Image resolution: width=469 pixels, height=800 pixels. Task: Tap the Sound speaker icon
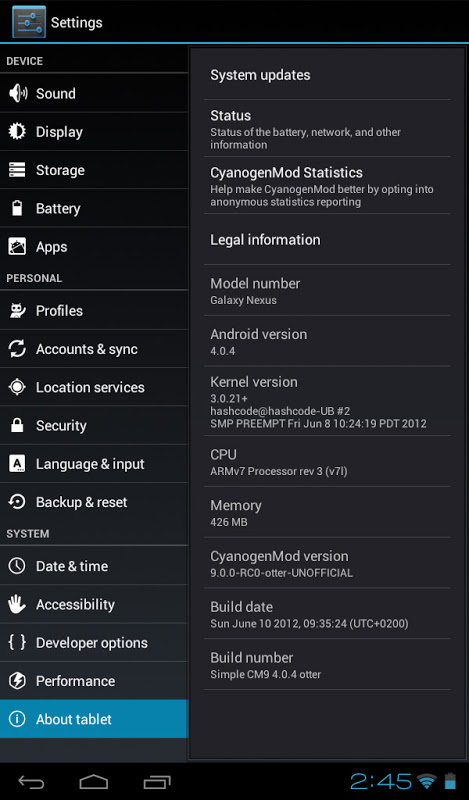[x=18, y=93]
